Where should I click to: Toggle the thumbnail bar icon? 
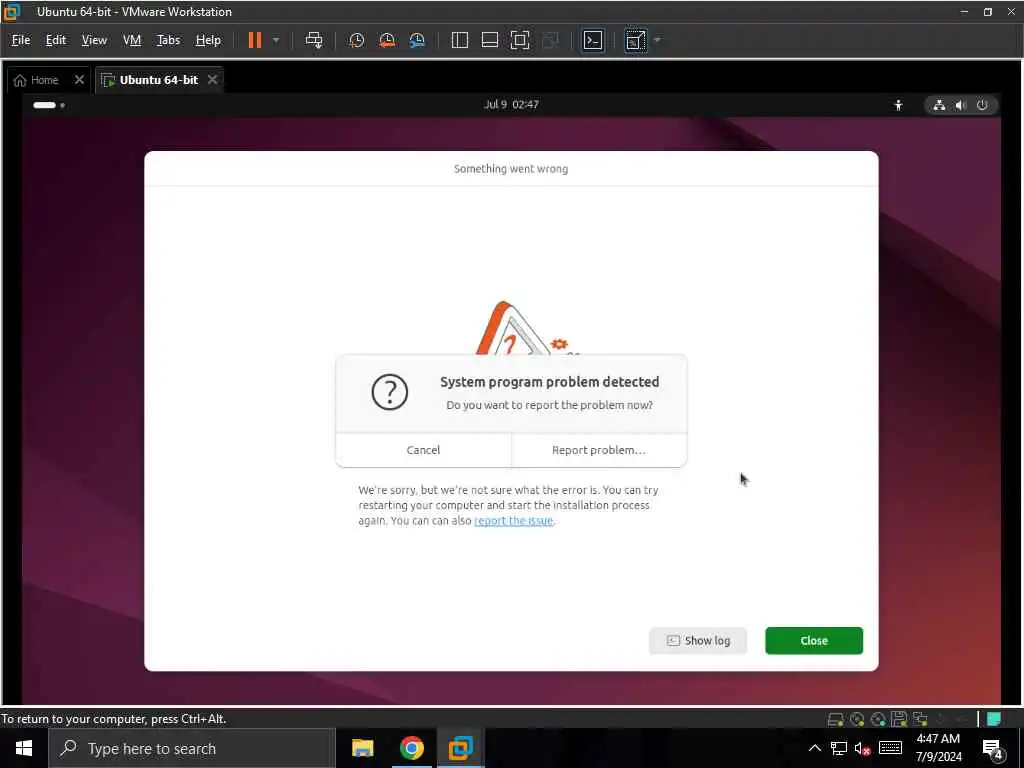pyautogui.click(x=490, y=40)
